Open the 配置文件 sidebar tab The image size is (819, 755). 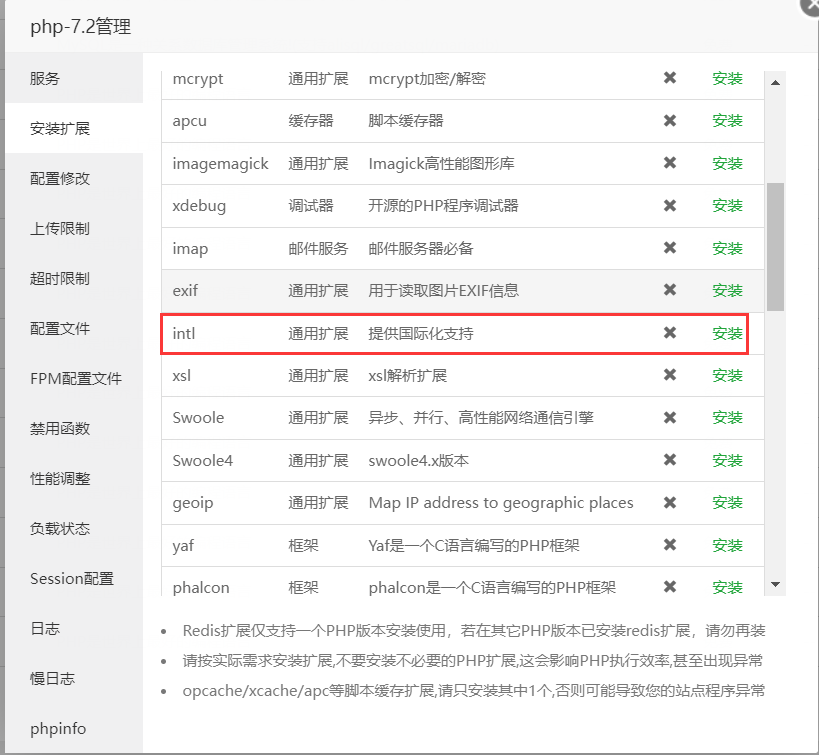74,329
